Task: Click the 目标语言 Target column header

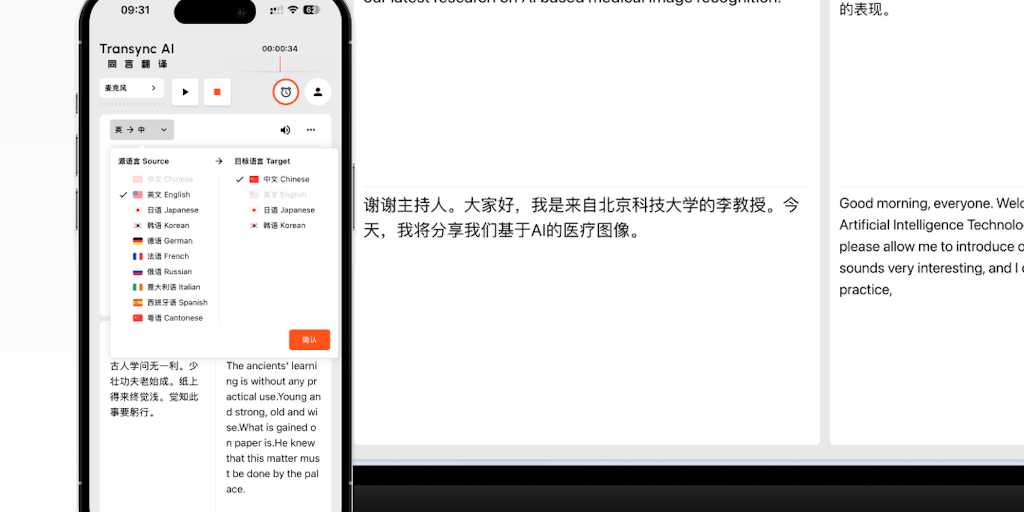Action: click(263, 161)
